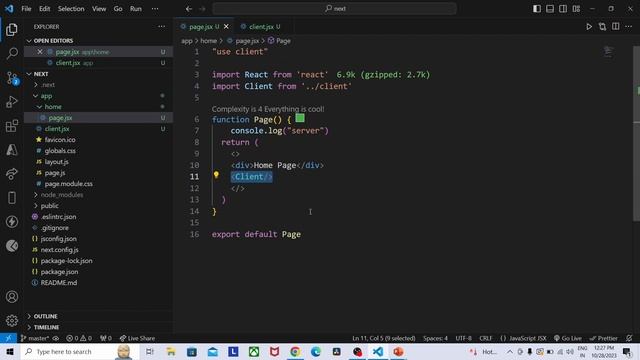The width and height of the screenshot is (640, 360).
Task: Open the Live Share view in activity bar
Action: pyautogui.click(x=12, y=174)
